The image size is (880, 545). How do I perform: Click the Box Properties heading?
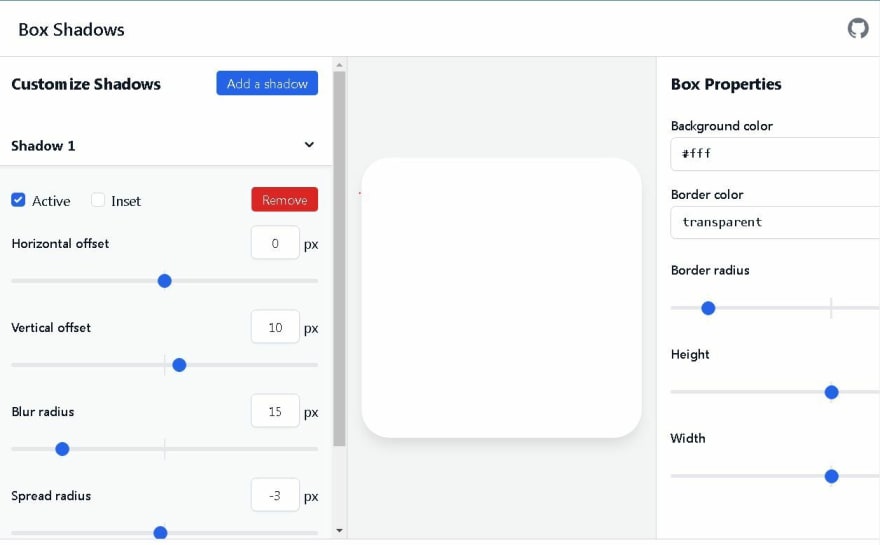tap(726, 84)
